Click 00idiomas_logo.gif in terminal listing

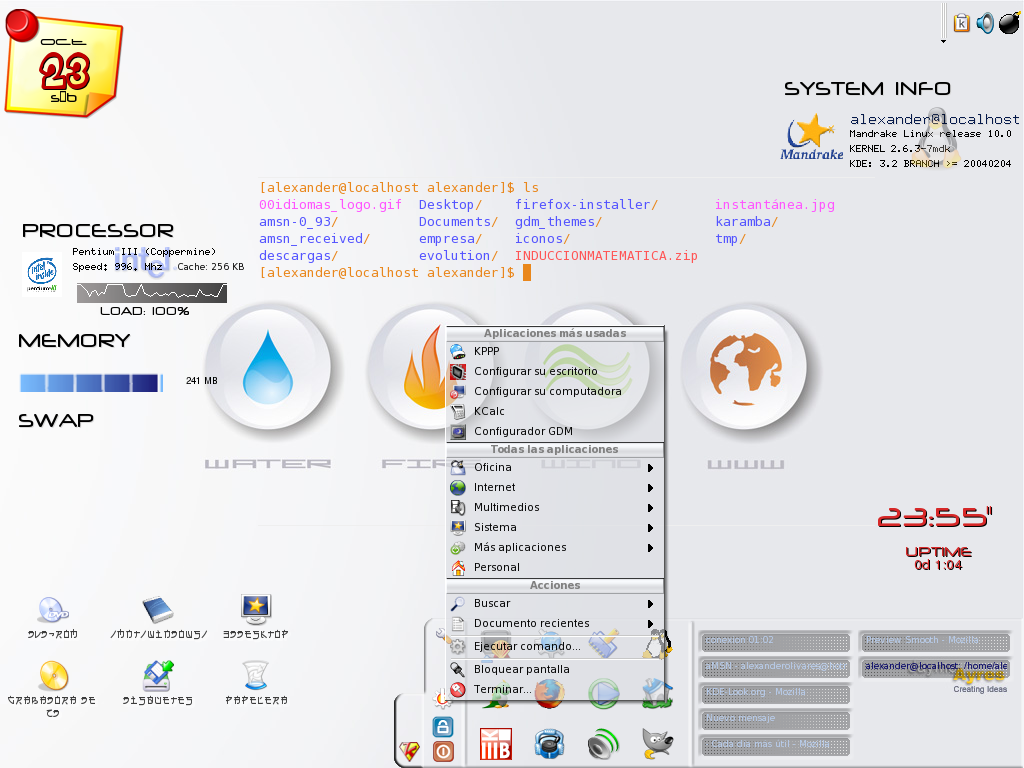pos(330,205)
